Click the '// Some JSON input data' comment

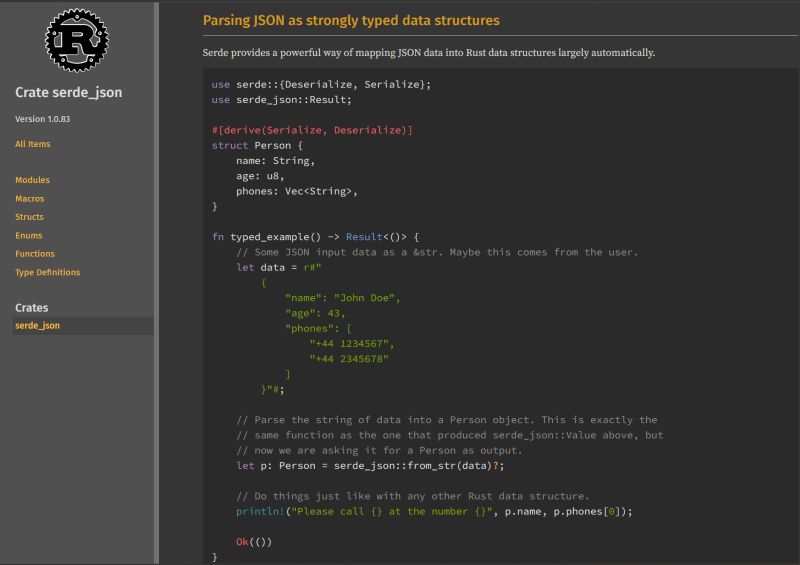point(437,252)
